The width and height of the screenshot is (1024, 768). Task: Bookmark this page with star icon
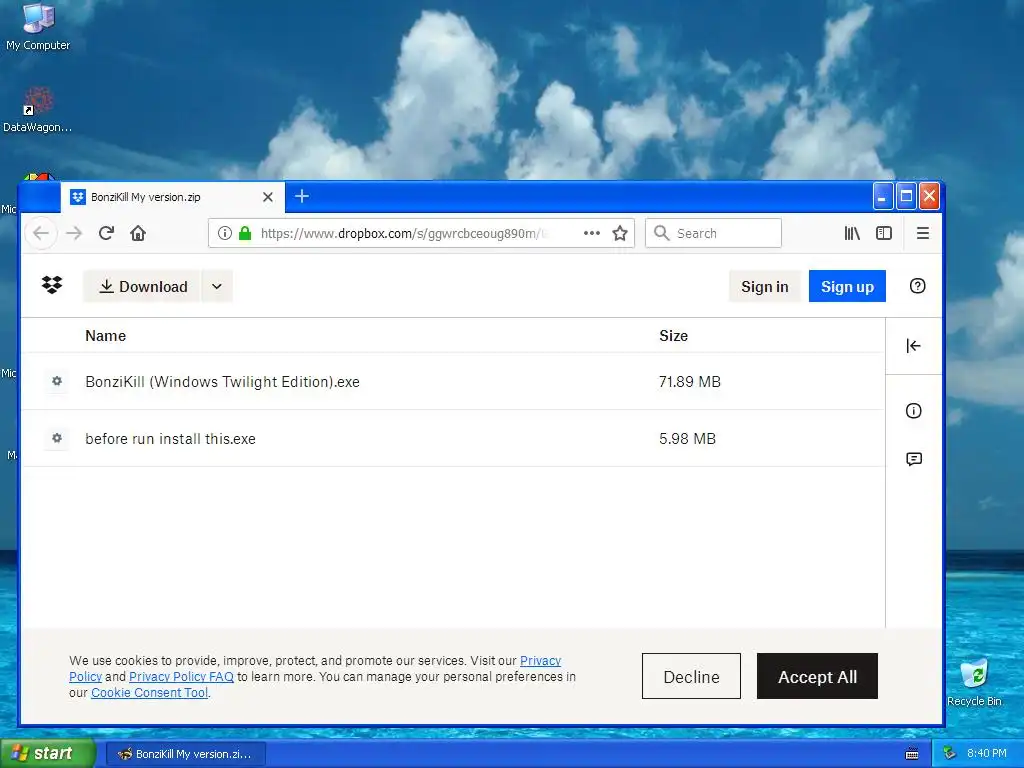click(620, 233)
